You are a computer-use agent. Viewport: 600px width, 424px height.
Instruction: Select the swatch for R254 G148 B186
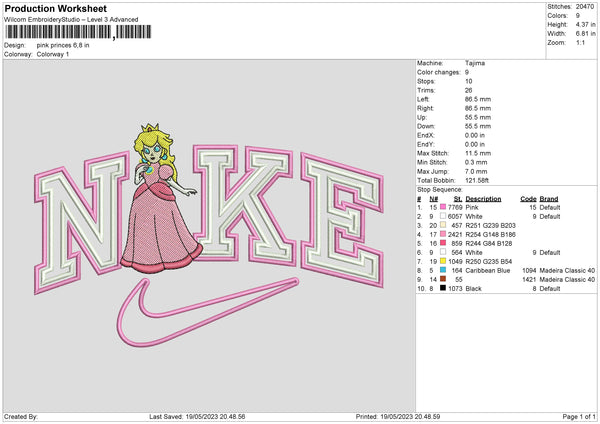point(443,234)
